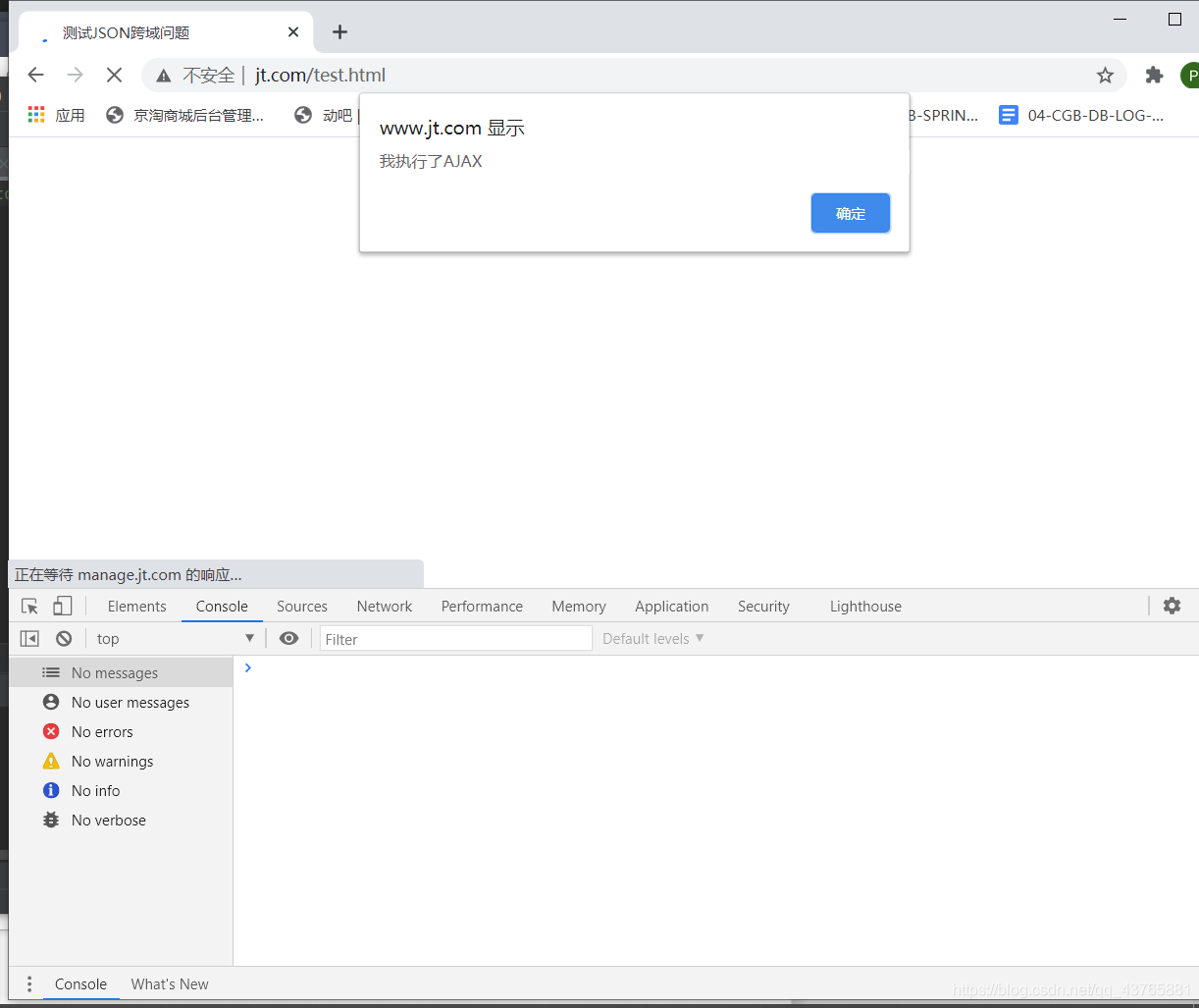1199x1008 pixels.
Task: Hide the console sidebar
Action: click(29, 639)
